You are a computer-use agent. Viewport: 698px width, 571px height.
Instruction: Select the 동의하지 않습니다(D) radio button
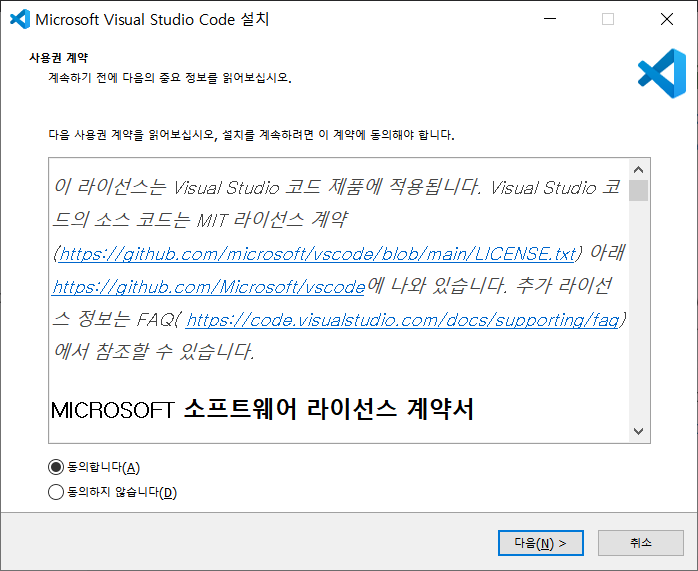click(56, 492)
